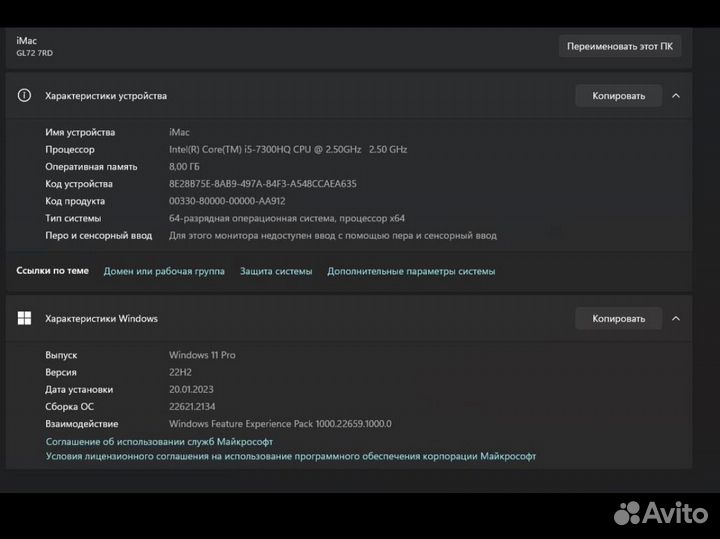720x539 pixels.
Task: Open Соглашение об использовании служб Майкрософт link
Action: [x=159, y=441]
